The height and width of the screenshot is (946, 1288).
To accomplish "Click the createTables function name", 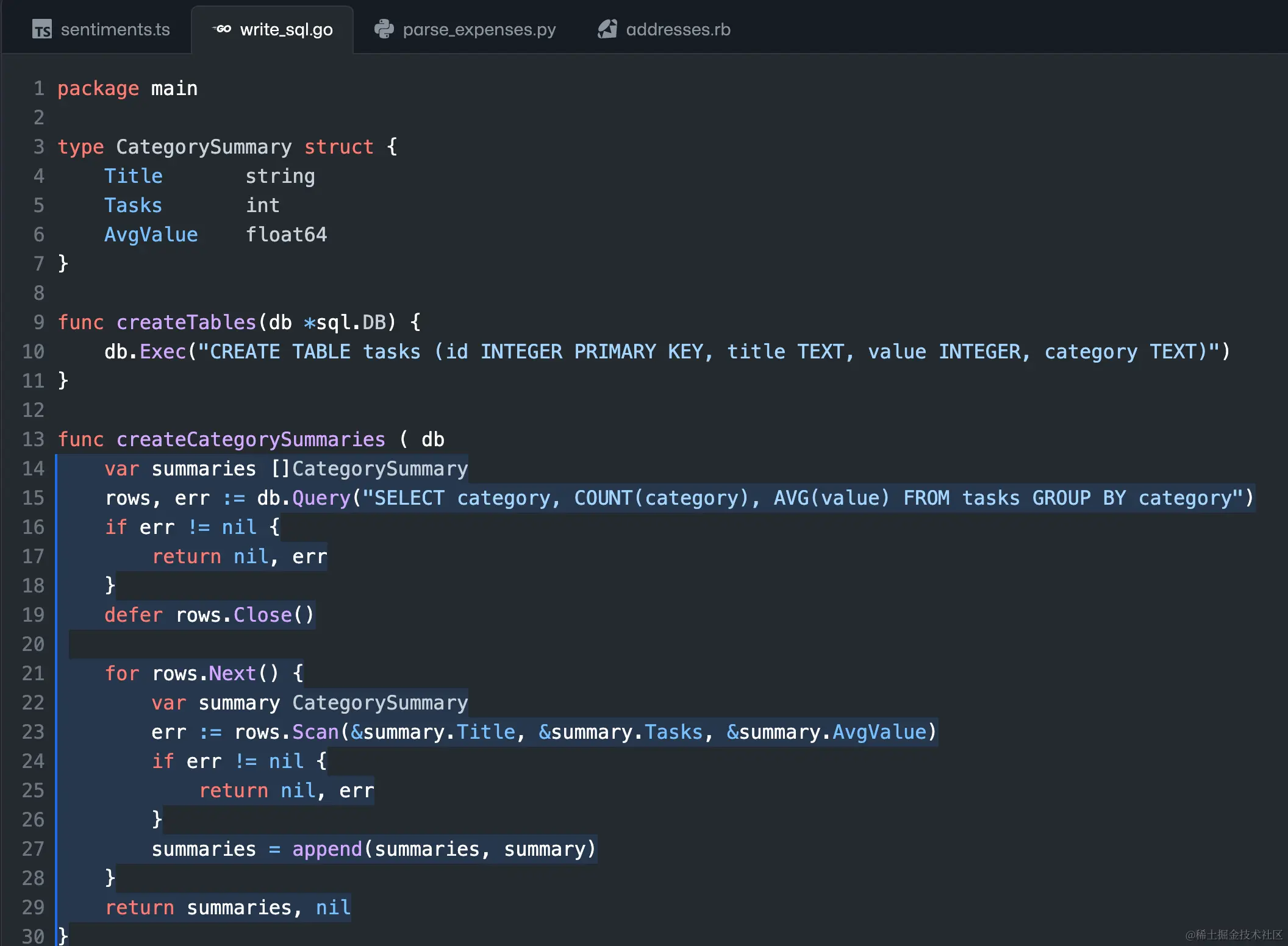I will pos(186,322).
